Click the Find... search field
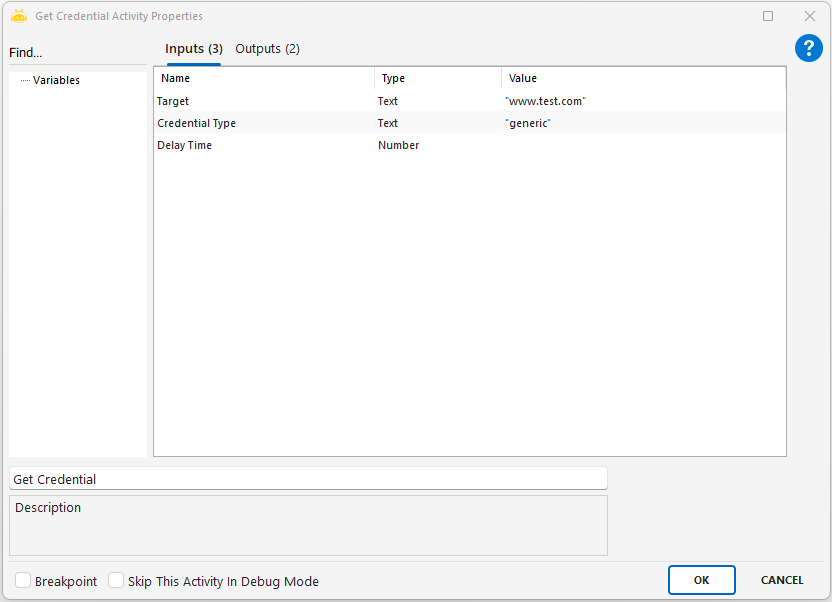The height and width of the screenshot is (602, 832). 76,52
